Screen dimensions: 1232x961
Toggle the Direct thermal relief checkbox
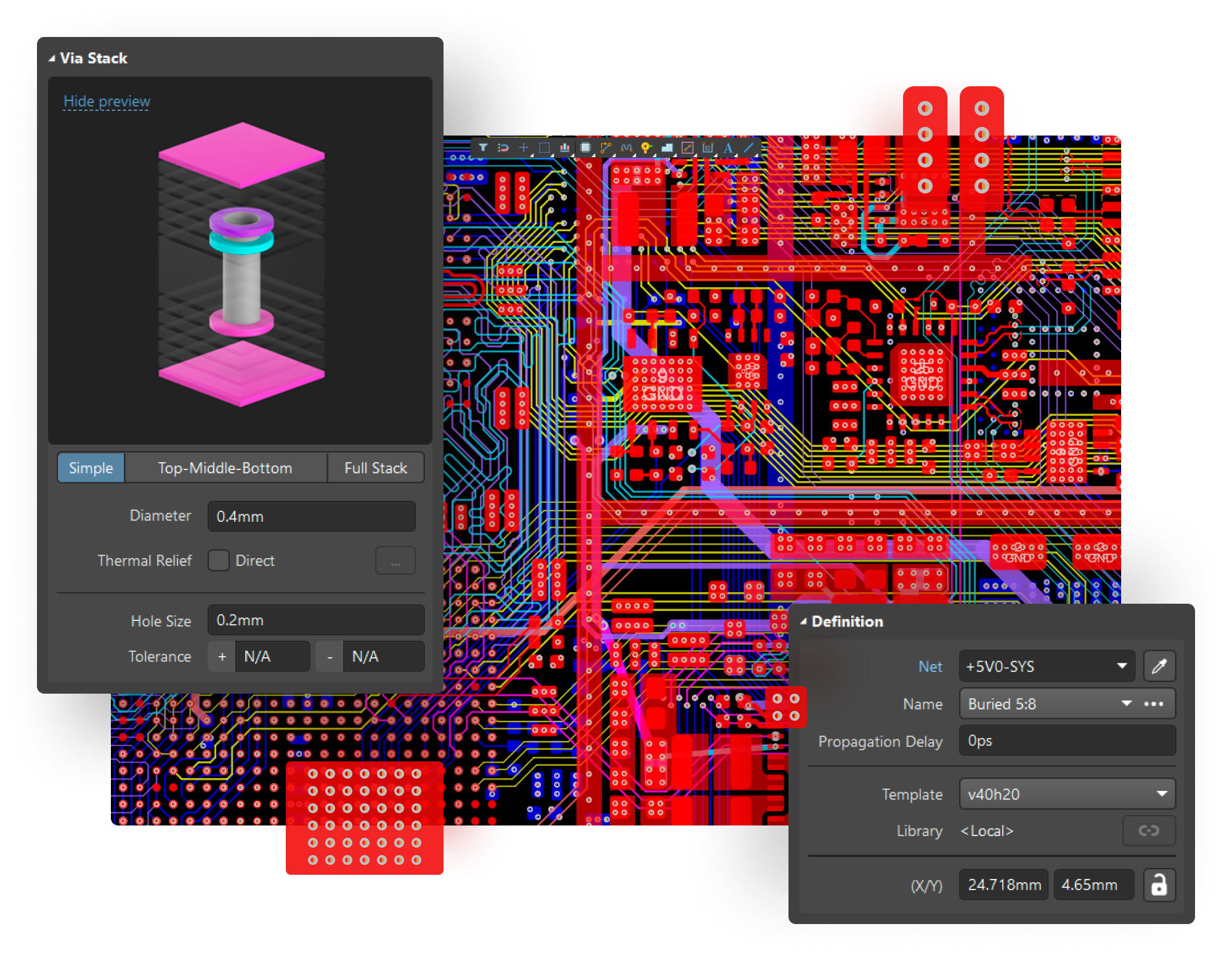pos(219,561)
